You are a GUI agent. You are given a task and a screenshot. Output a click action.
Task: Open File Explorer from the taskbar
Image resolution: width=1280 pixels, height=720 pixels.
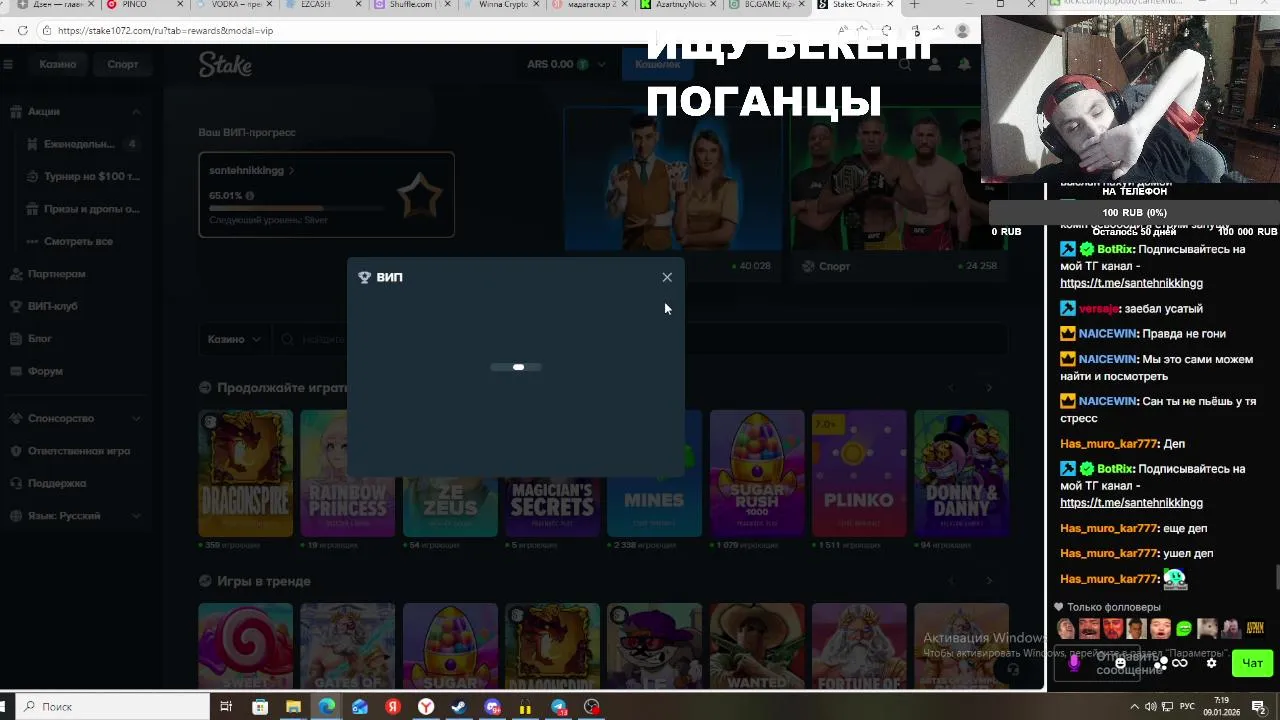[x=293, y=707]
